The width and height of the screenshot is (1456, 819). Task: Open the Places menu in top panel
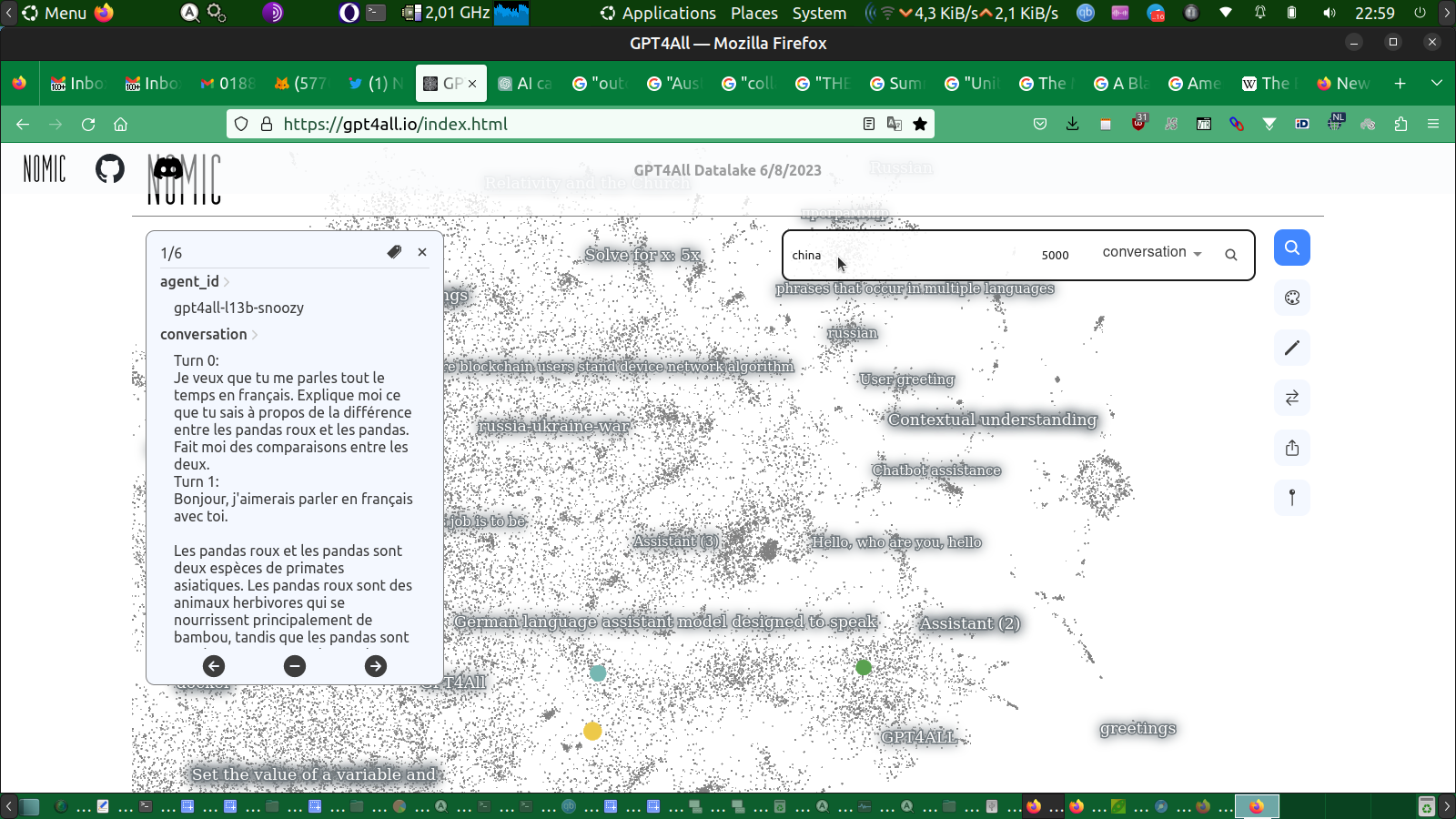tap(754, 13)
